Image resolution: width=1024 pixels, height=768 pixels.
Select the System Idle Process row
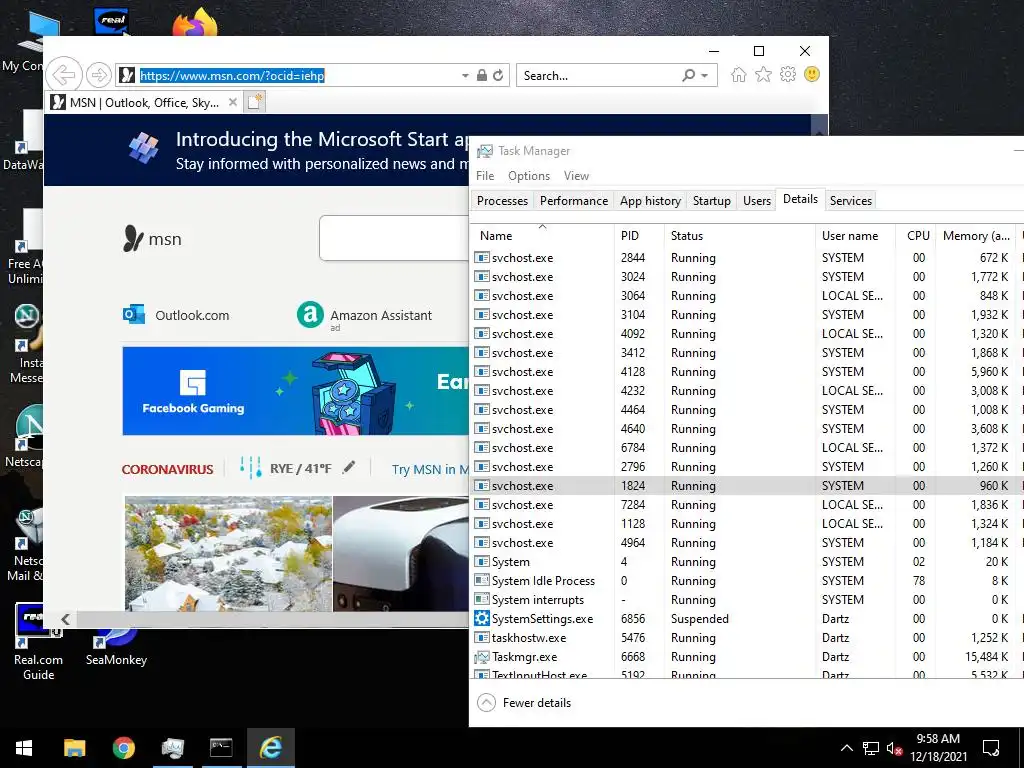coord(746,581)
